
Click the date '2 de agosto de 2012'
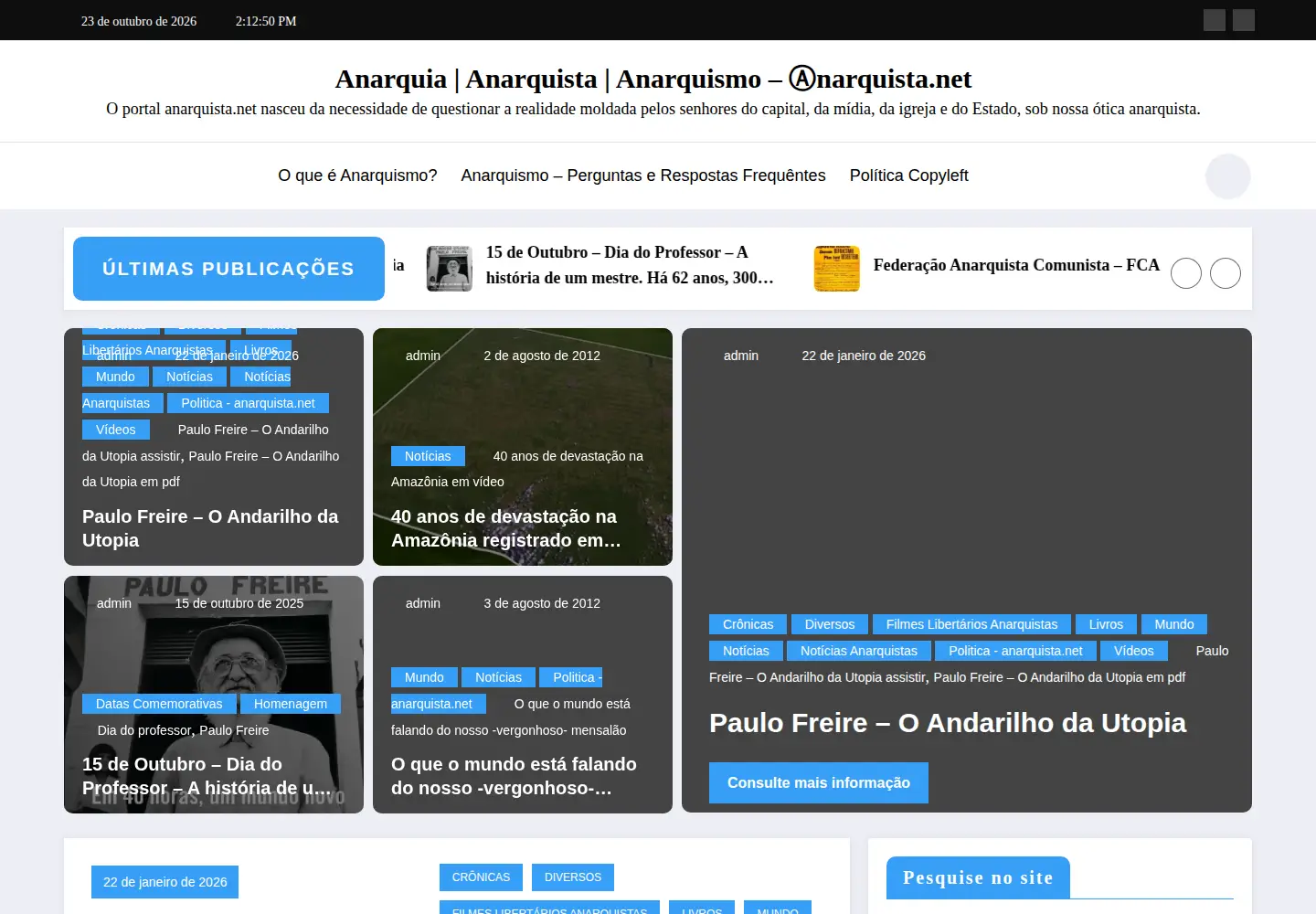point(542,356)
